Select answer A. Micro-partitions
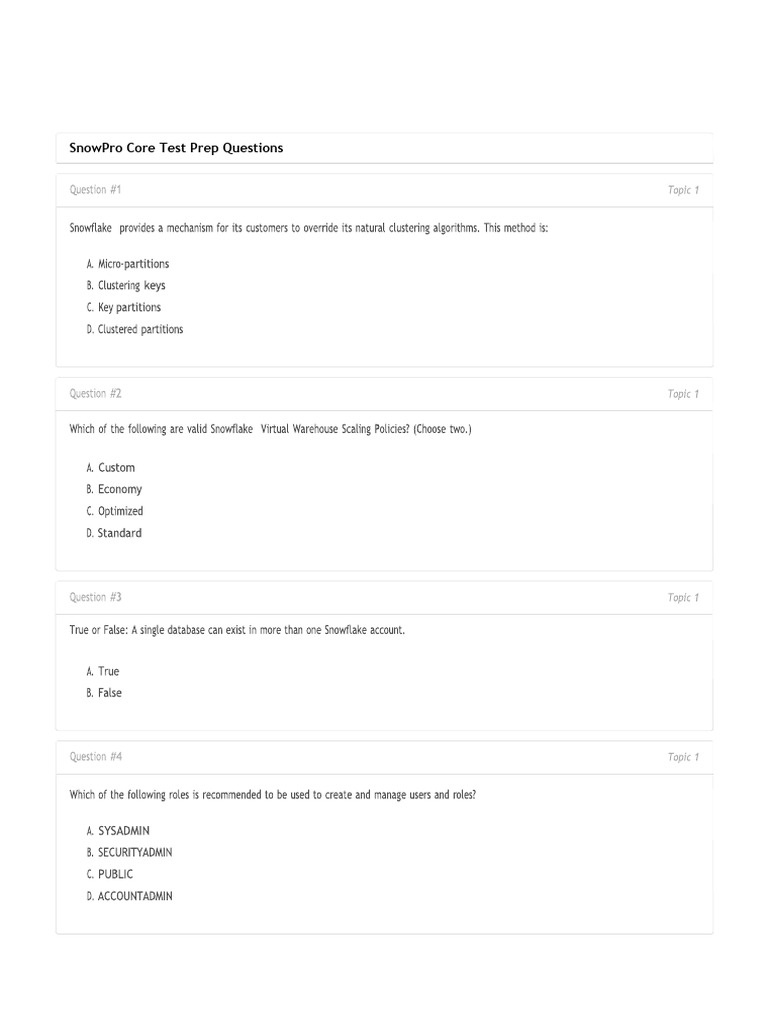768x1024 pixels. pyautogui.click(x=128, y=264)
